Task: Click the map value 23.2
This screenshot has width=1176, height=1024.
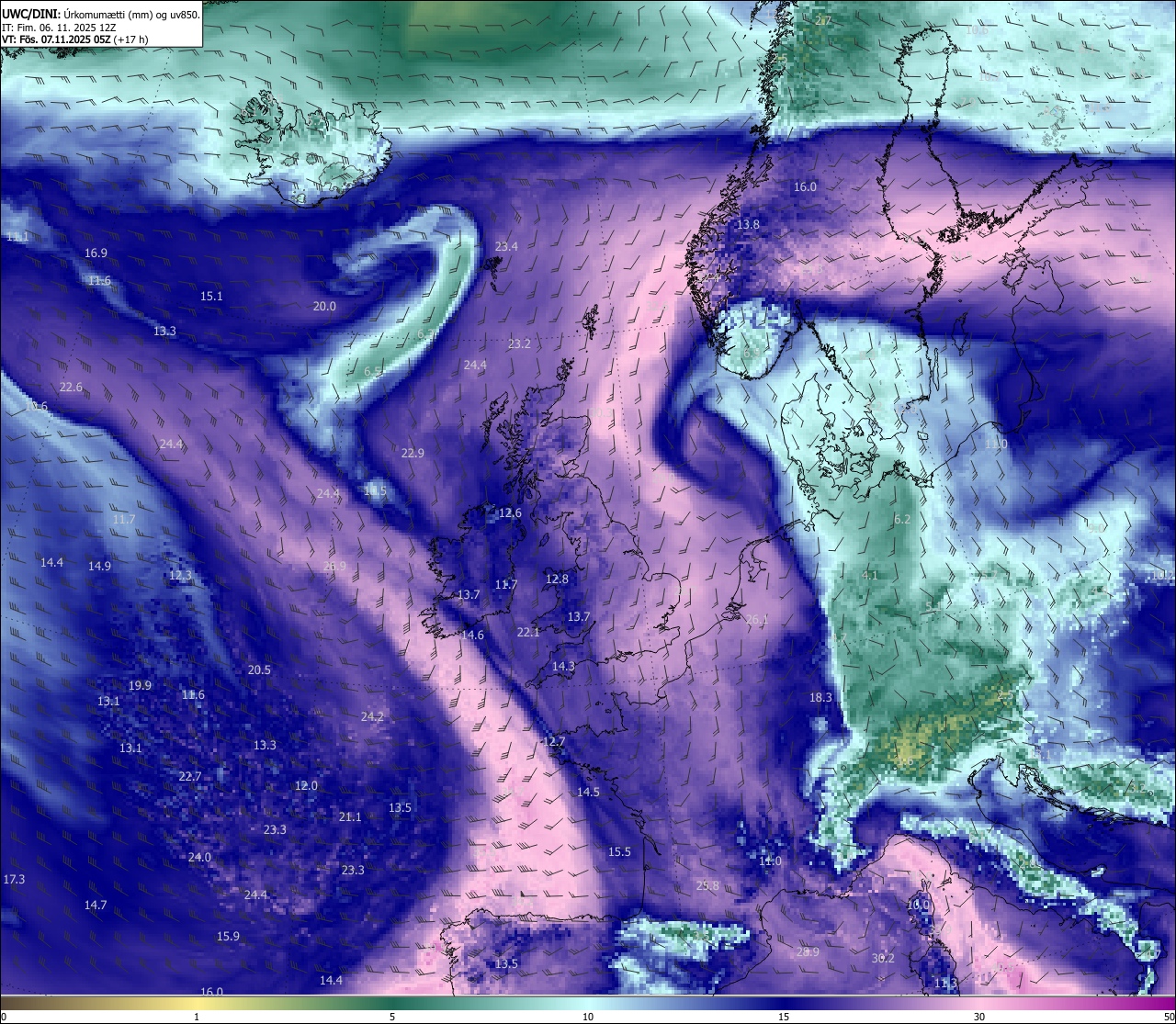Action: [x=519, y=344]
